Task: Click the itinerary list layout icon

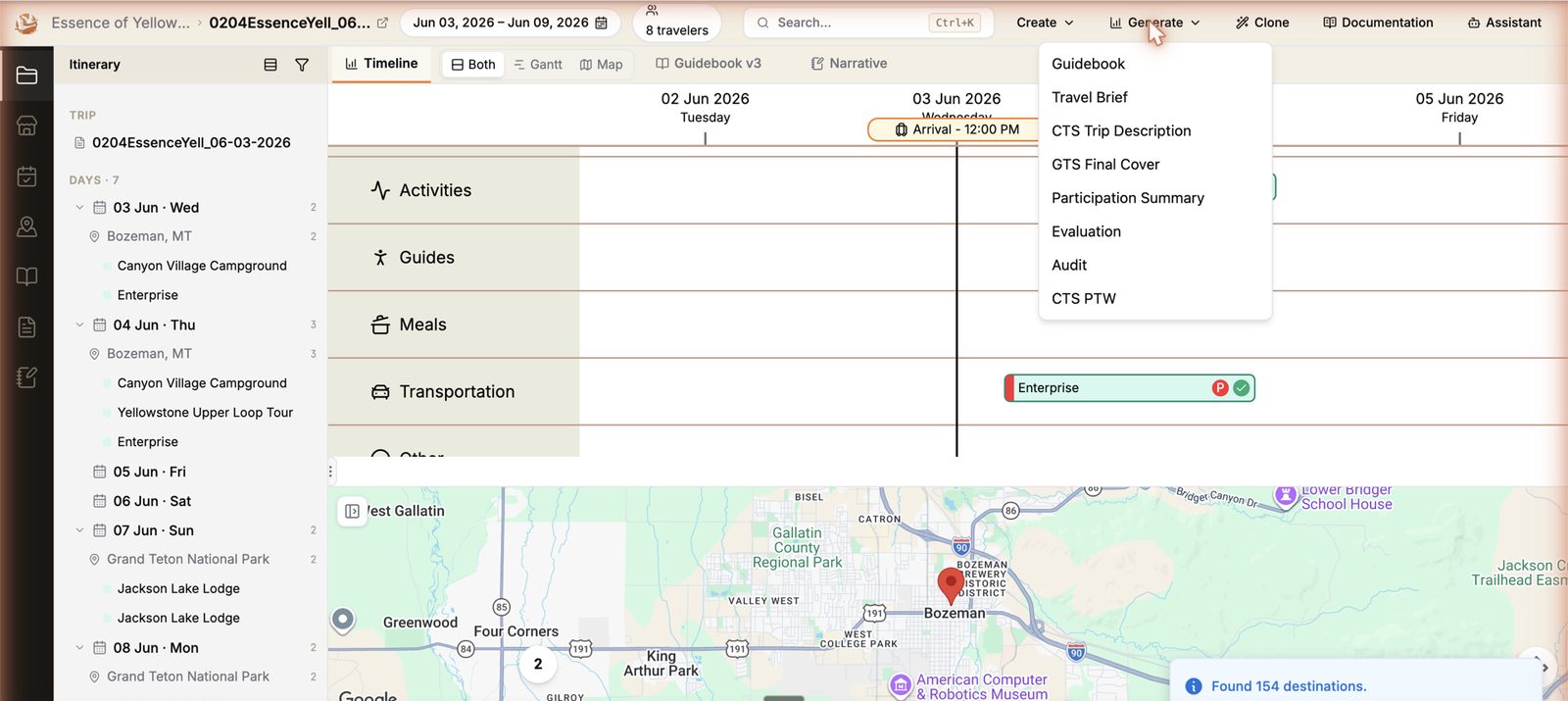Action: [x=270, y=65]
